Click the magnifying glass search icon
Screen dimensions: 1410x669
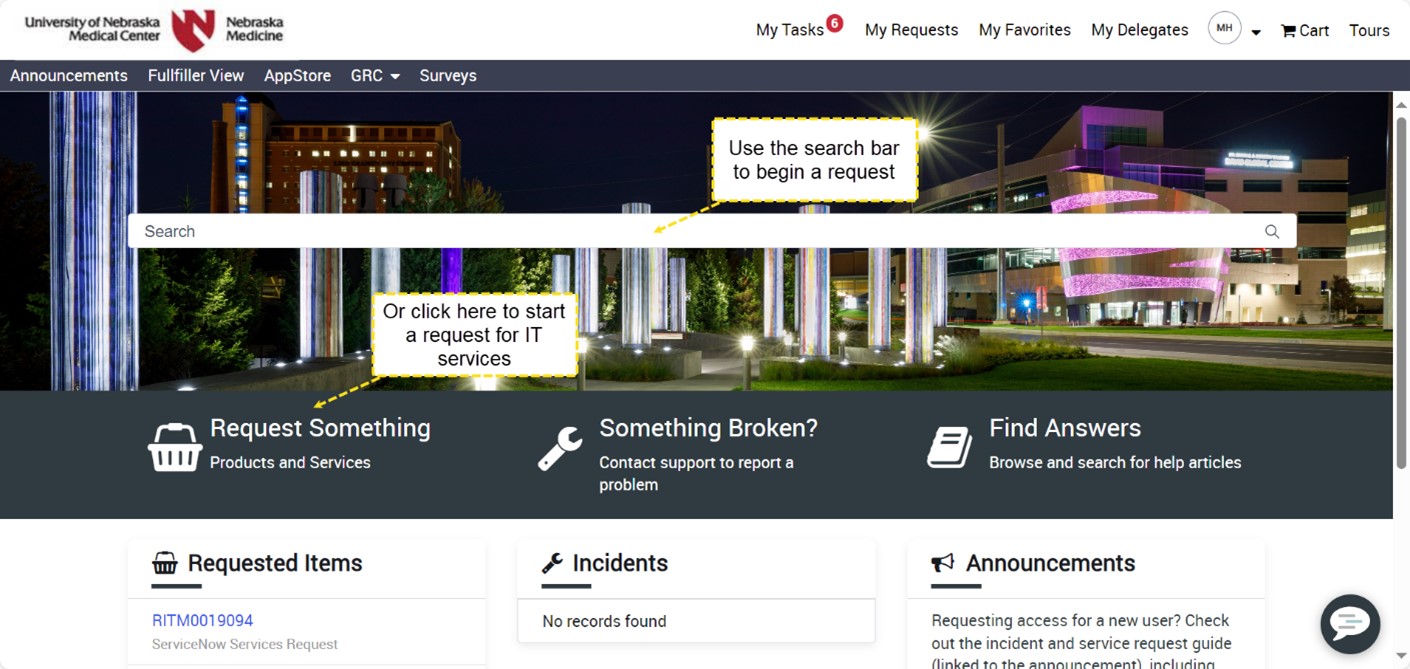coord(1271,231)
